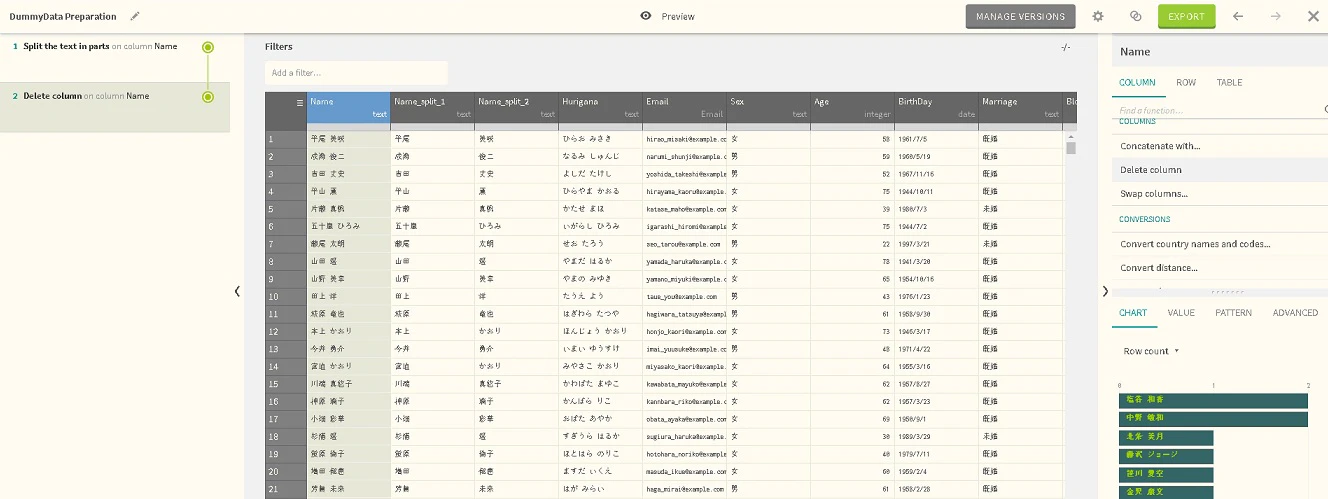
Task: Open the PATTERN tab
Action: pos(1233,313)
